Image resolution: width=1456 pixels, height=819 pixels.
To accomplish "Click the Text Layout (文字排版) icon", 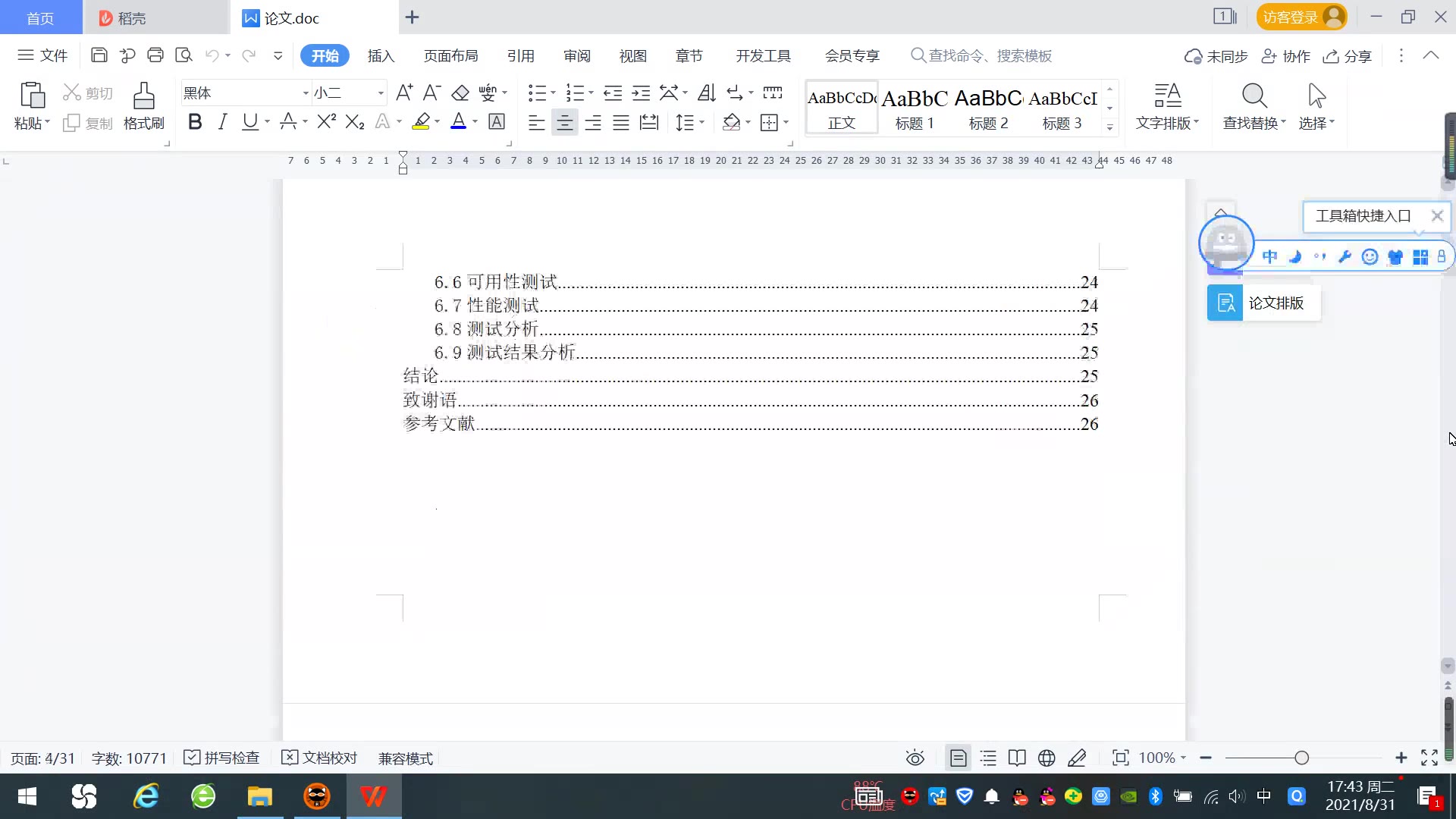I will (x=1168, y=96).
